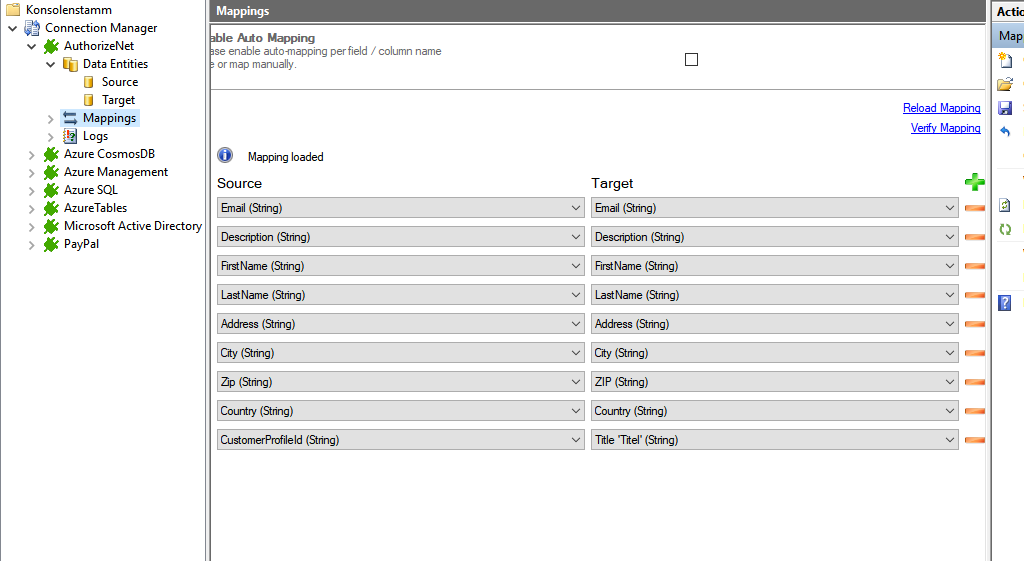Expand the Azure CosmosDB tree node
Image resolution: width=1024 pixels, height=561 pixels.
pyautogui.click(x=32, y=154)
